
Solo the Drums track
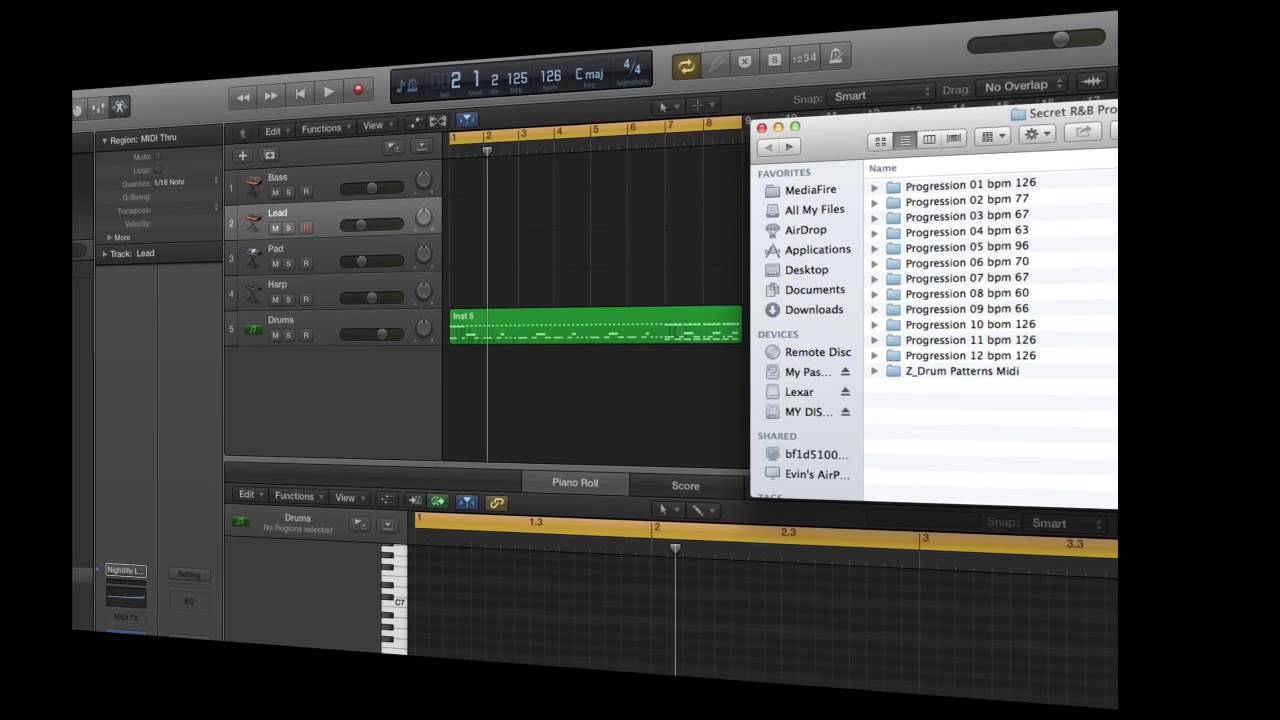[x=289, y=335]
